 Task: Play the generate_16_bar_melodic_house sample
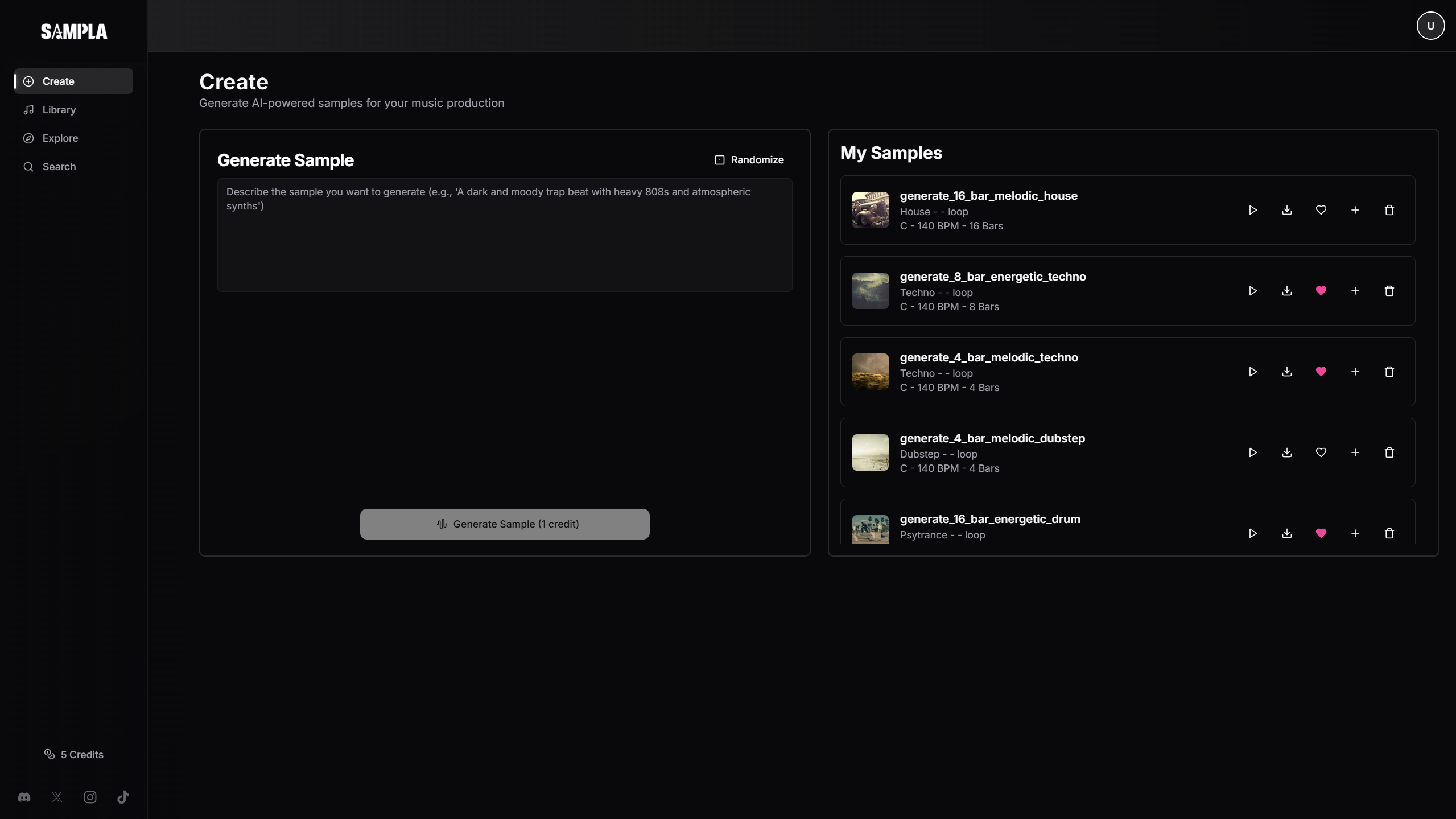(1252, 210)
